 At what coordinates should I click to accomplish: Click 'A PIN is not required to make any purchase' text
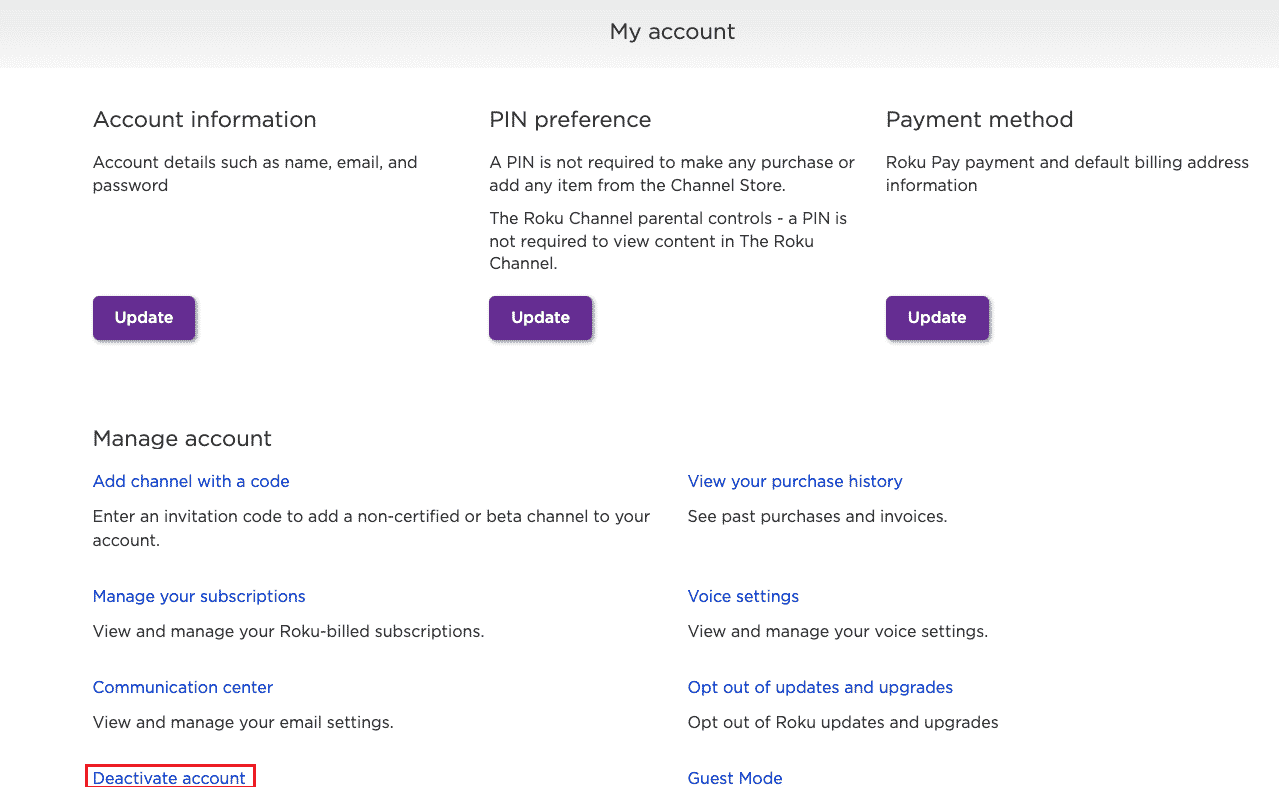tap(672, 174)
